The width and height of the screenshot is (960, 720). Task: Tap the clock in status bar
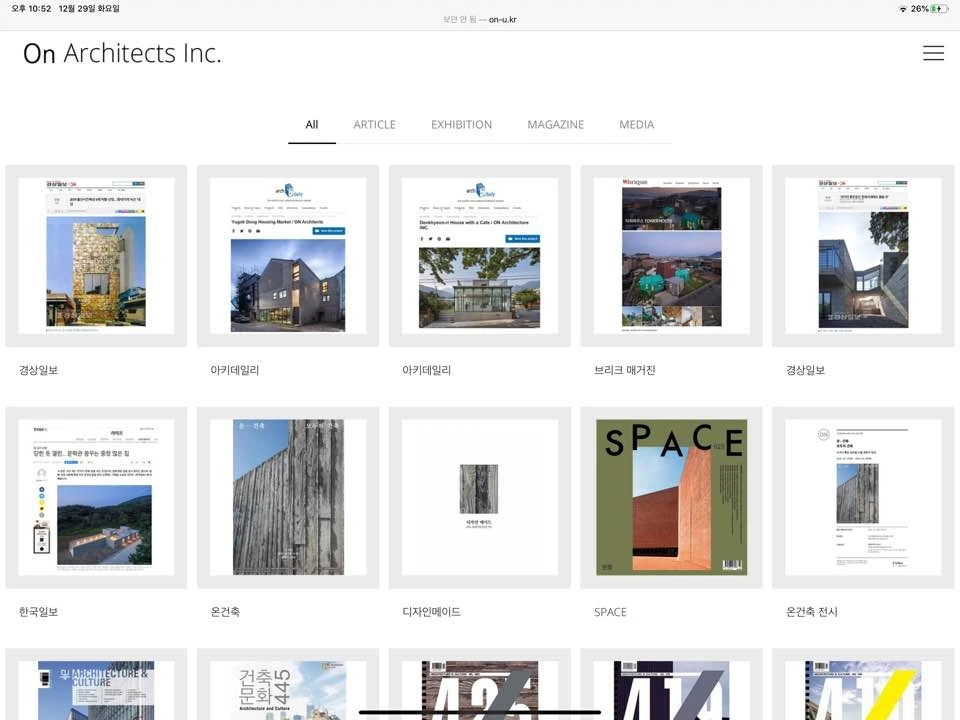pos(31,9)
